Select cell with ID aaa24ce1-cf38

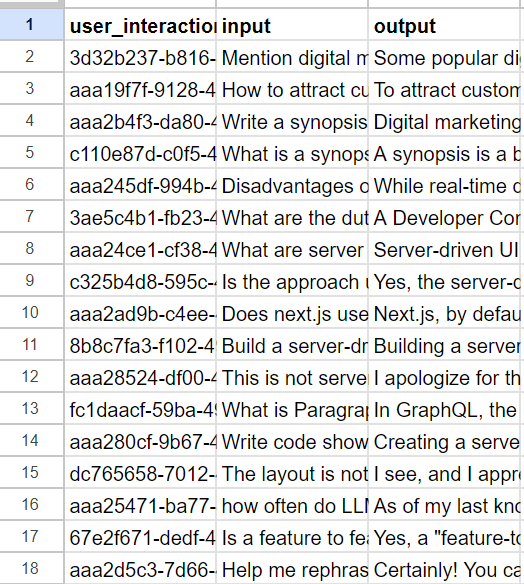pos(140,249)
